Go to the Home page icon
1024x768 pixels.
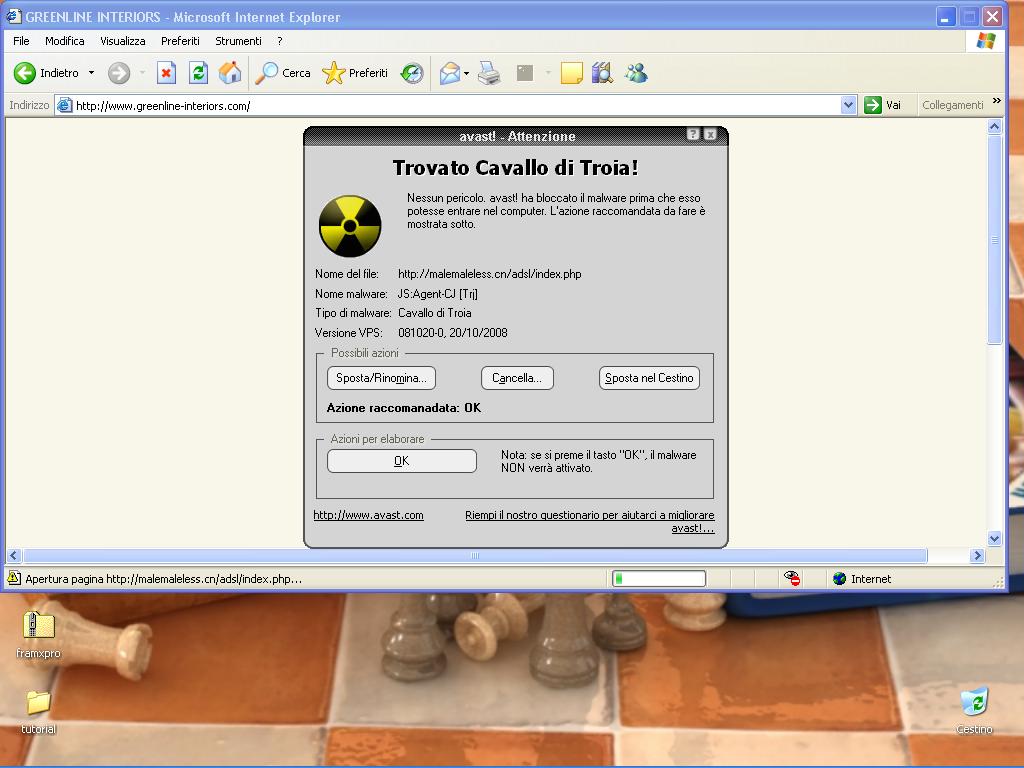click(x=229, y=73)
